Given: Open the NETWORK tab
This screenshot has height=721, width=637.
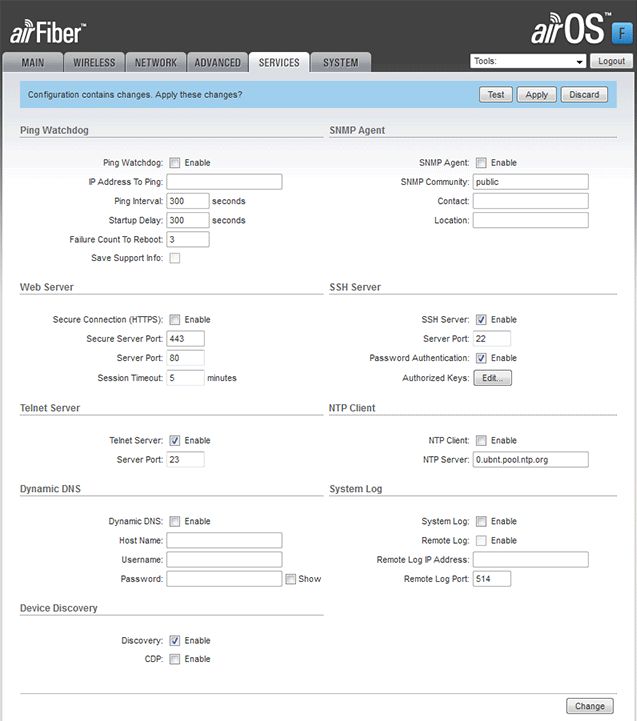Looking at the screenshot, I should (x=155, y=62).
